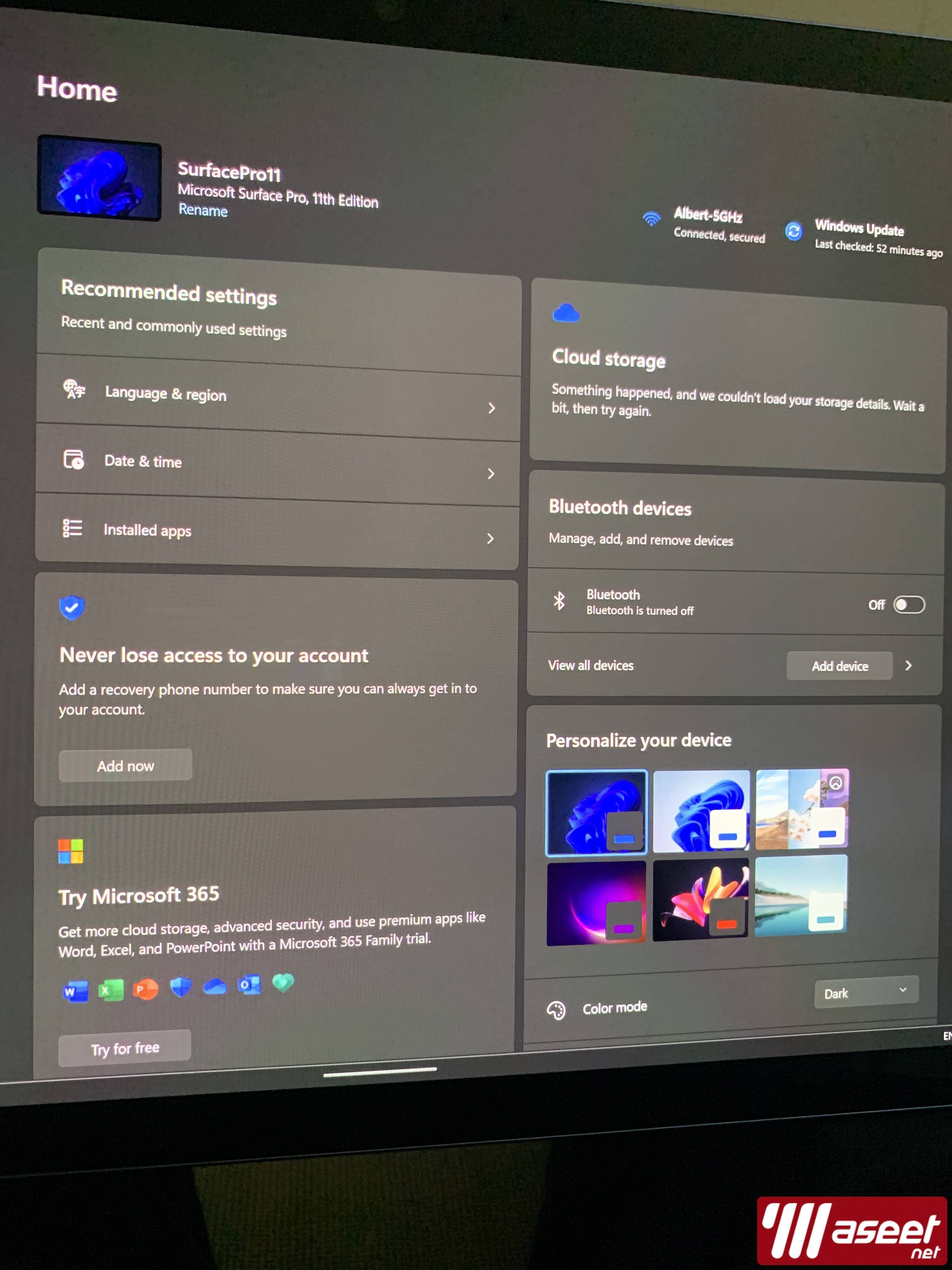
Task: Open the Color mode Dark dropdown
Action: click(x=866, y=992)
